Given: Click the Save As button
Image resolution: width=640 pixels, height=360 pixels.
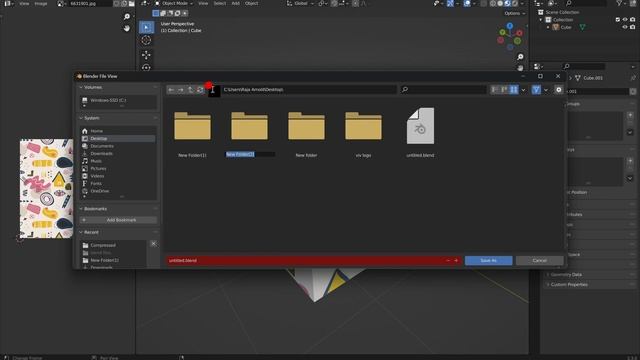Looking at the screenshot, I should pos(489,260).
